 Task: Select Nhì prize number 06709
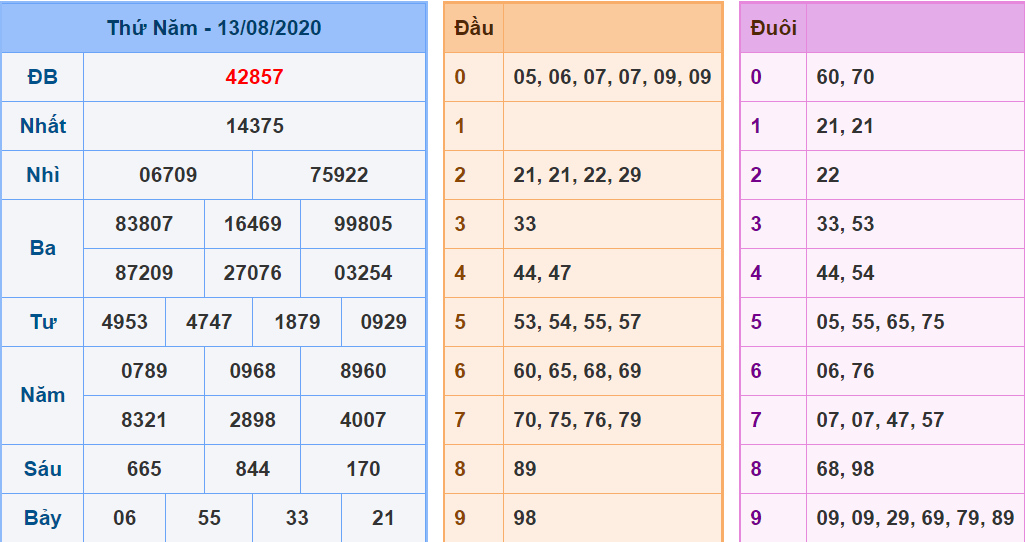[x=168, y=175]
